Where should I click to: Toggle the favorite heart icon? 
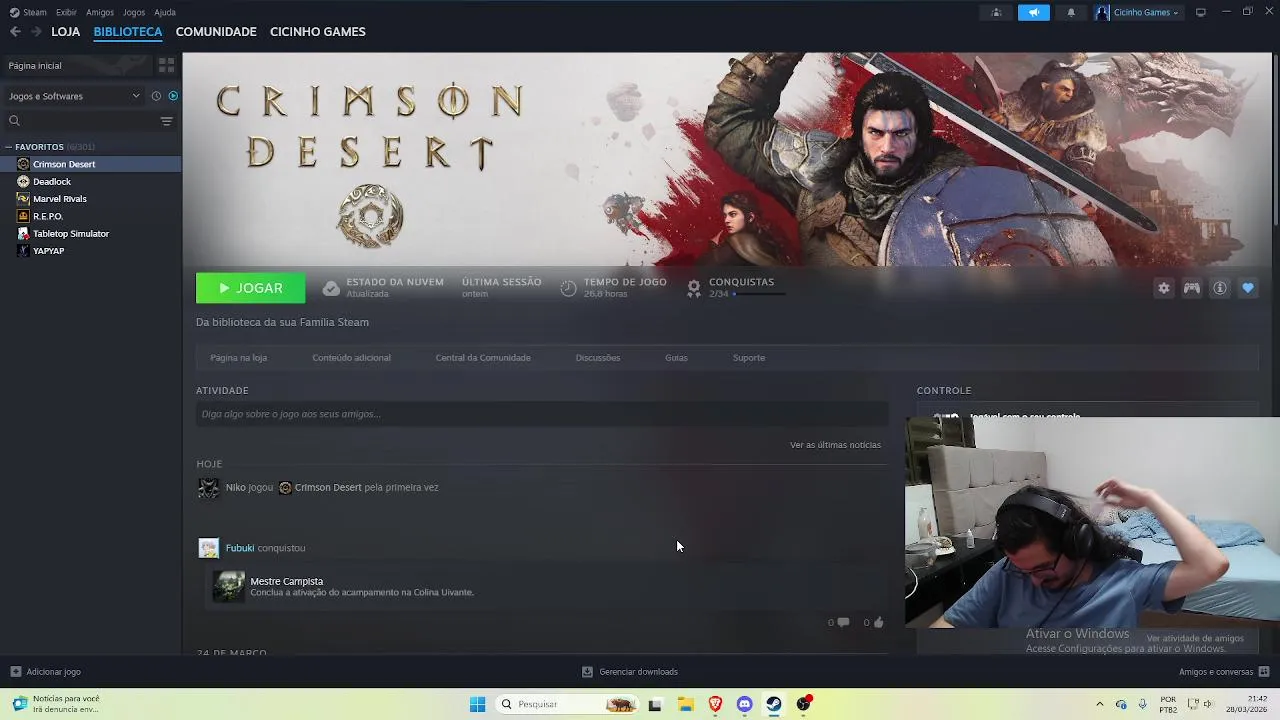[x=1248, y=288]
